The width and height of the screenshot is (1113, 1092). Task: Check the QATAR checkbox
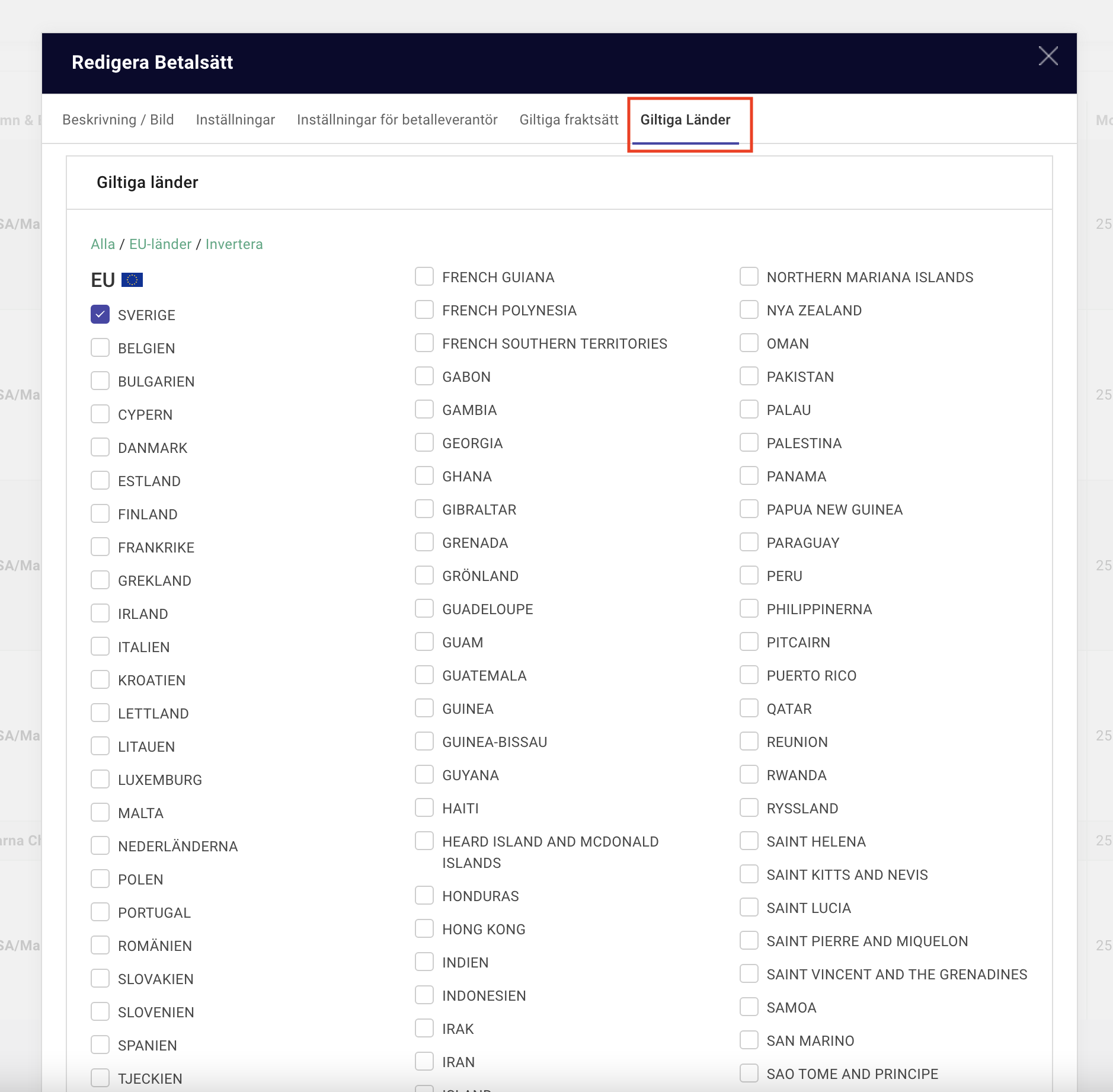coord(749,708)
